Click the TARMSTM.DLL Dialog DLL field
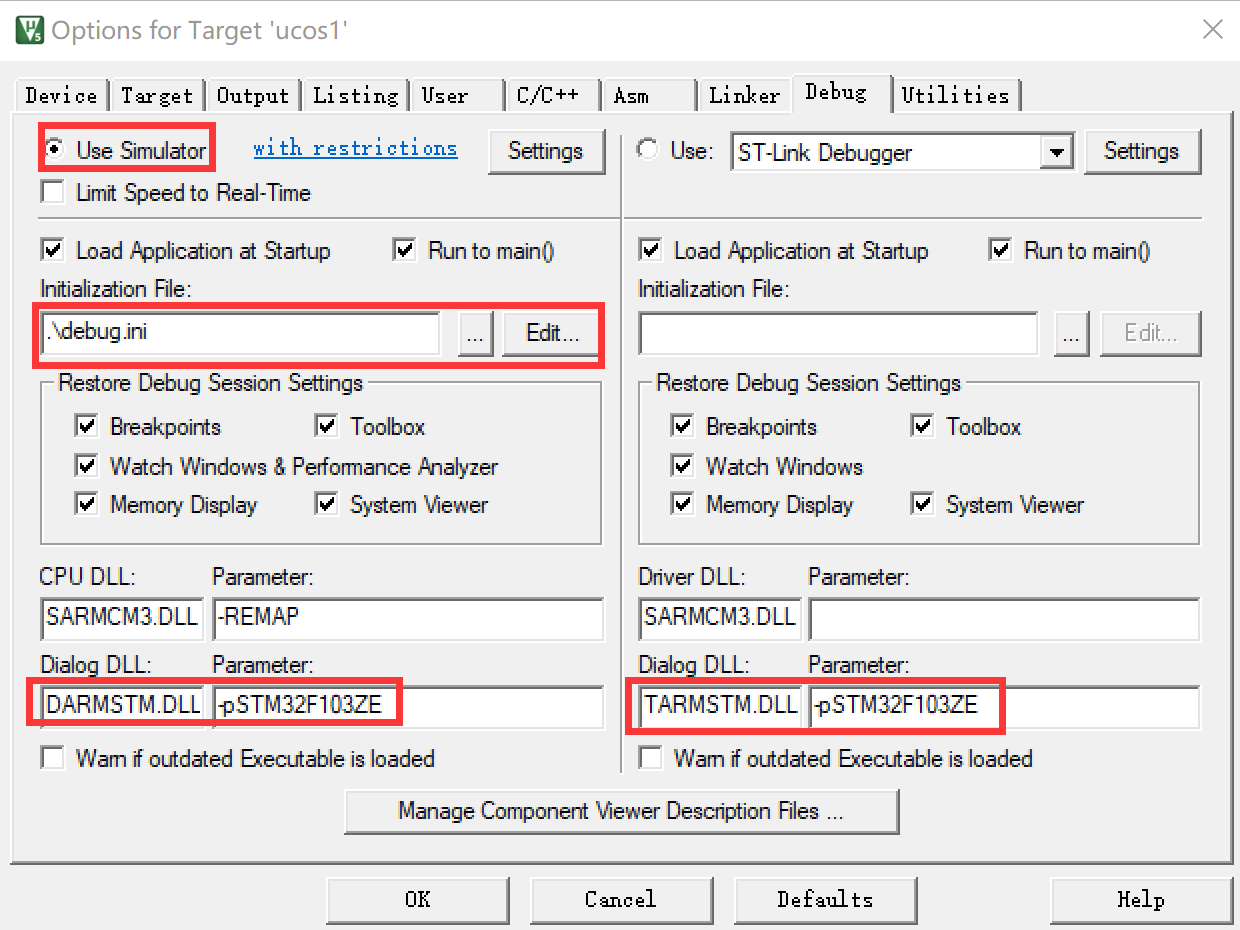The image size is (1240, 930). click(x=719, y=706)
